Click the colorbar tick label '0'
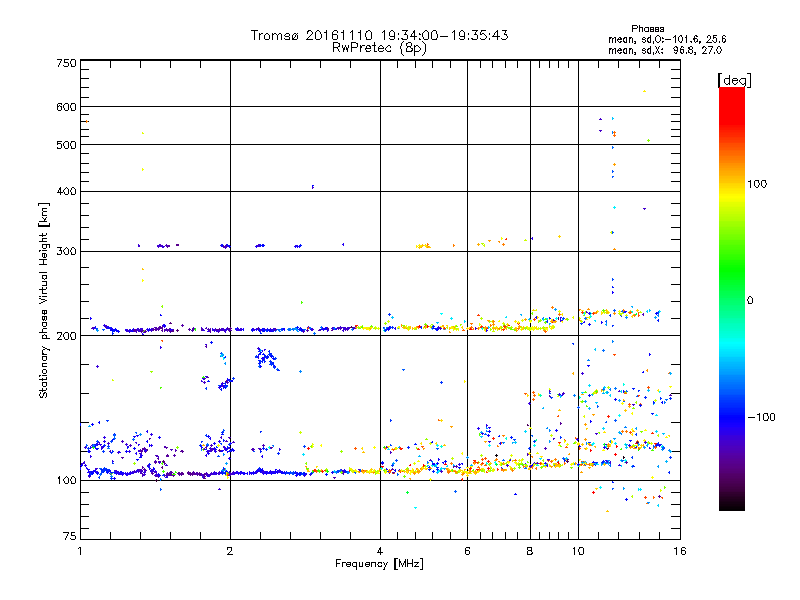Image resolution: width=800 pixels, height=600 pixels. pos(750,301)
